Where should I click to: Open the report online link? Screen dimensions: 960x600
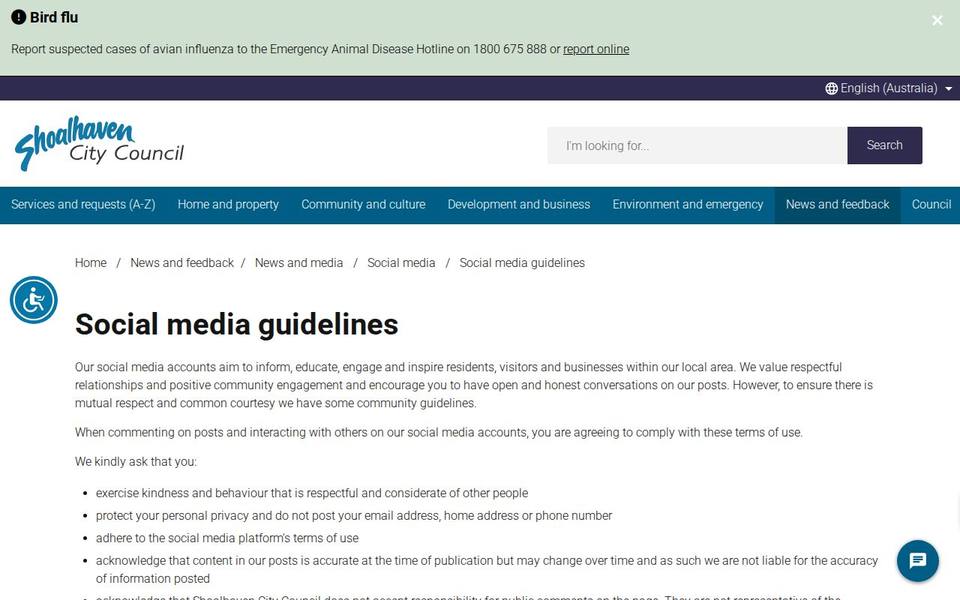tap(596, 49)
